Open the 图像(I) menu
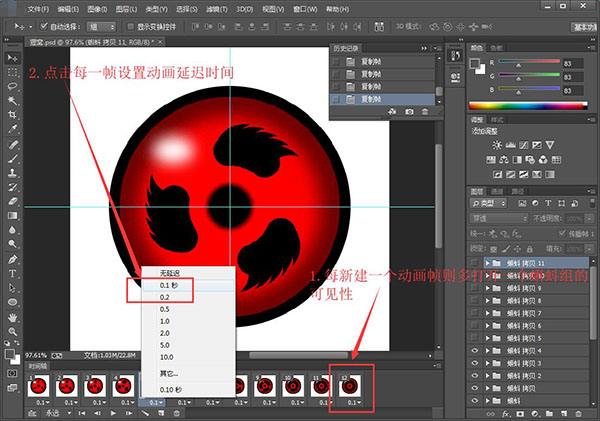Viewport: 600px width, 421px height. click(97, 9)
